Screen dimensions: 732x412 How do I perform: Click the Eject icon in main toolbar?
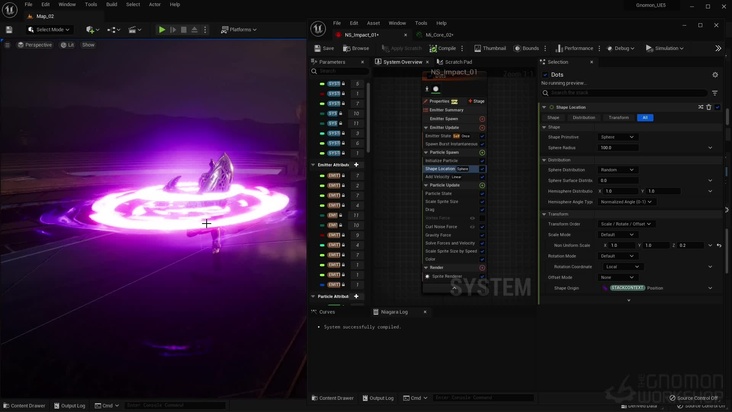click(194, 29)
